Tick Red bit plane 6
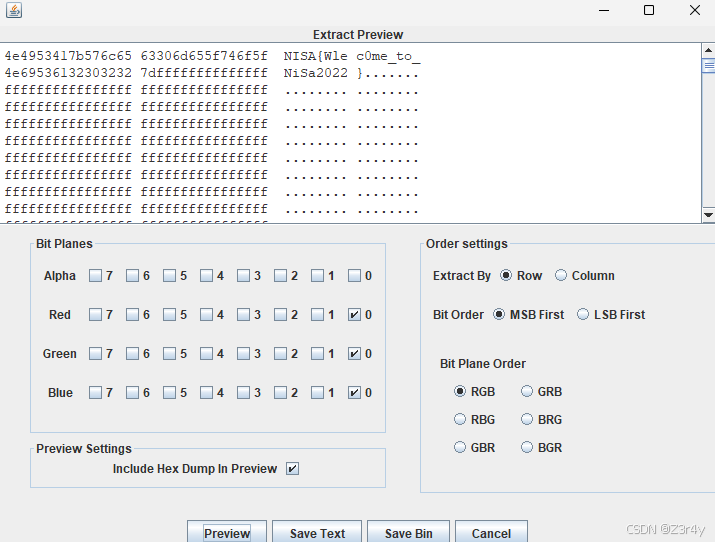The width and height of the screenshot is (715, 542). point(132,315)
